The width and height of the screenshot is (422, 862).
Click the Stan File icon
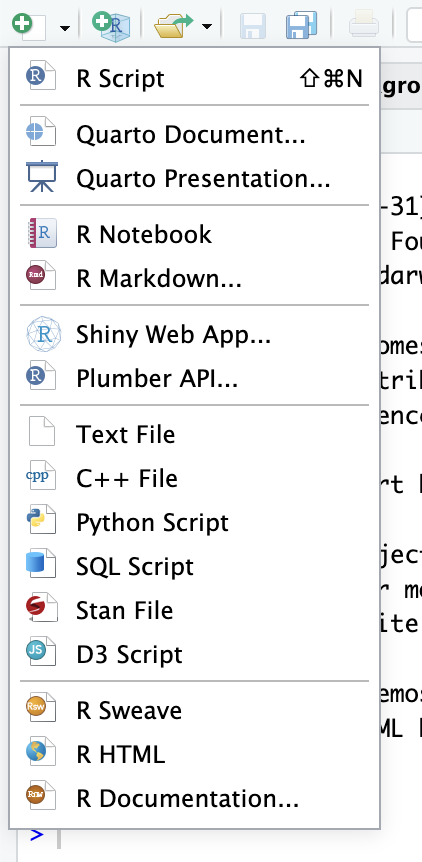tap(41, 607)
